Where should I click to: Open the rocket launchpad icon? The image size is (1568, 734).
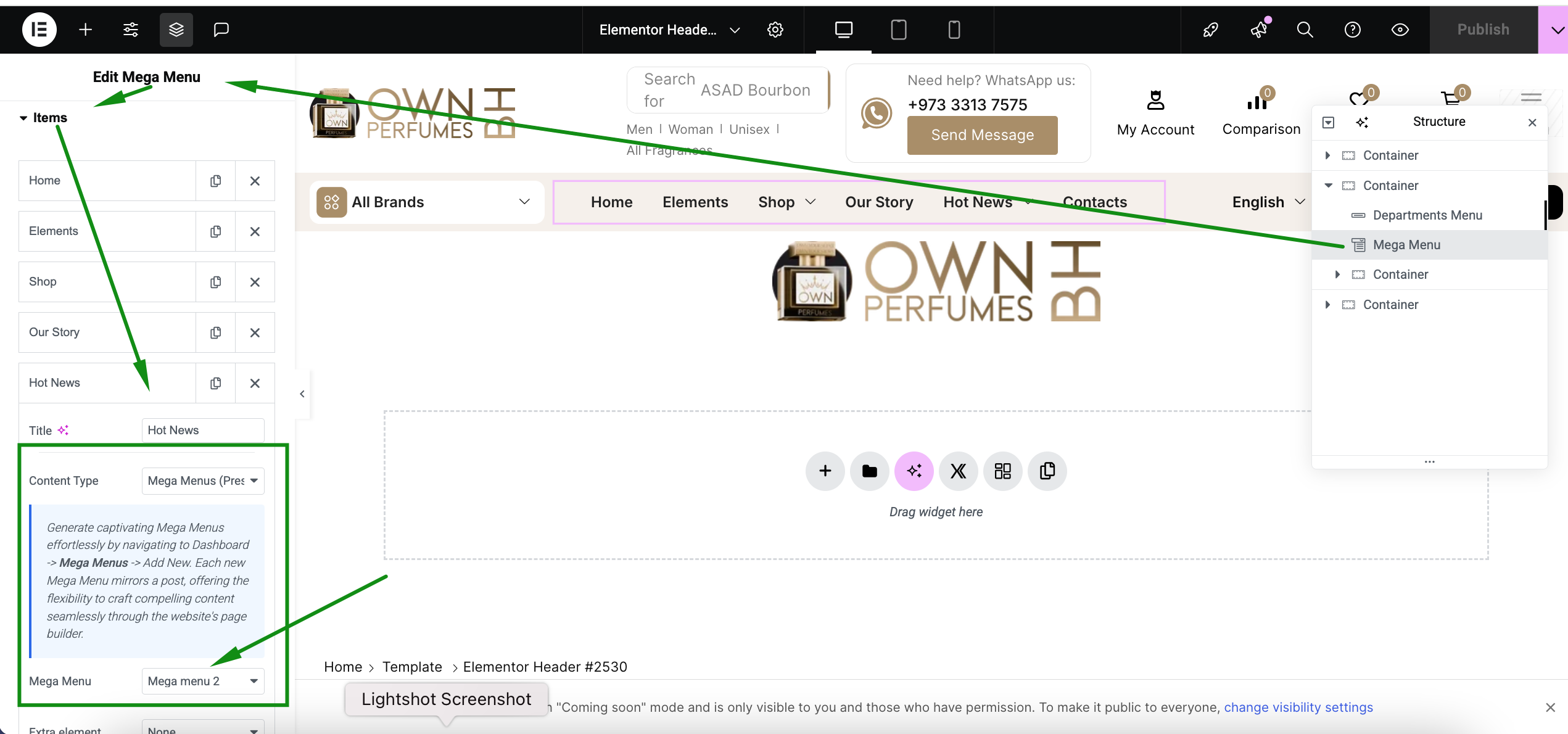coord(1210,30)
